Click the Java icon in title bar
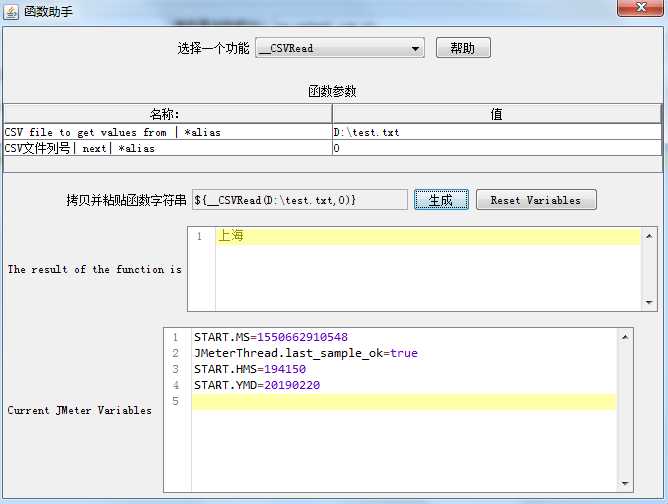Viewport: 668px width, 504px height. [11, 11]
